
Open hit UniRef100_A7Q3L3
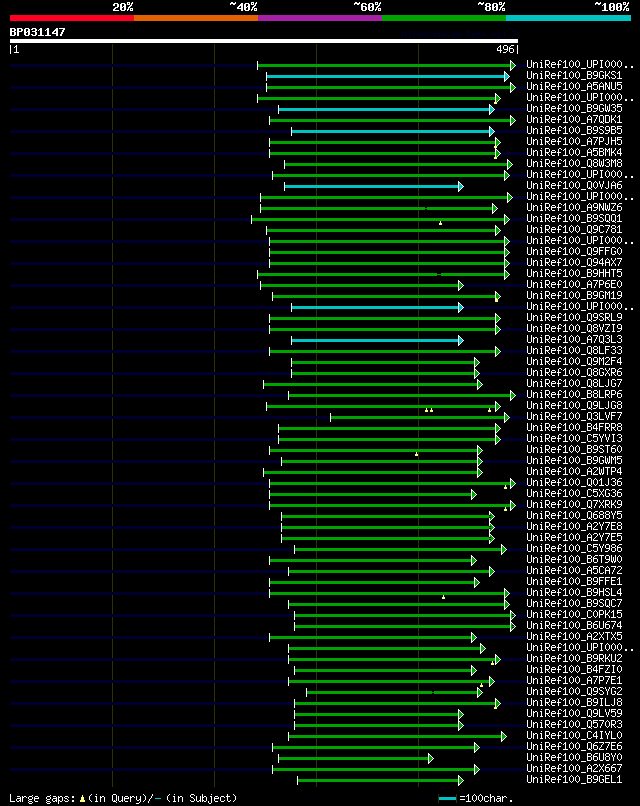[x=574, y=339]
